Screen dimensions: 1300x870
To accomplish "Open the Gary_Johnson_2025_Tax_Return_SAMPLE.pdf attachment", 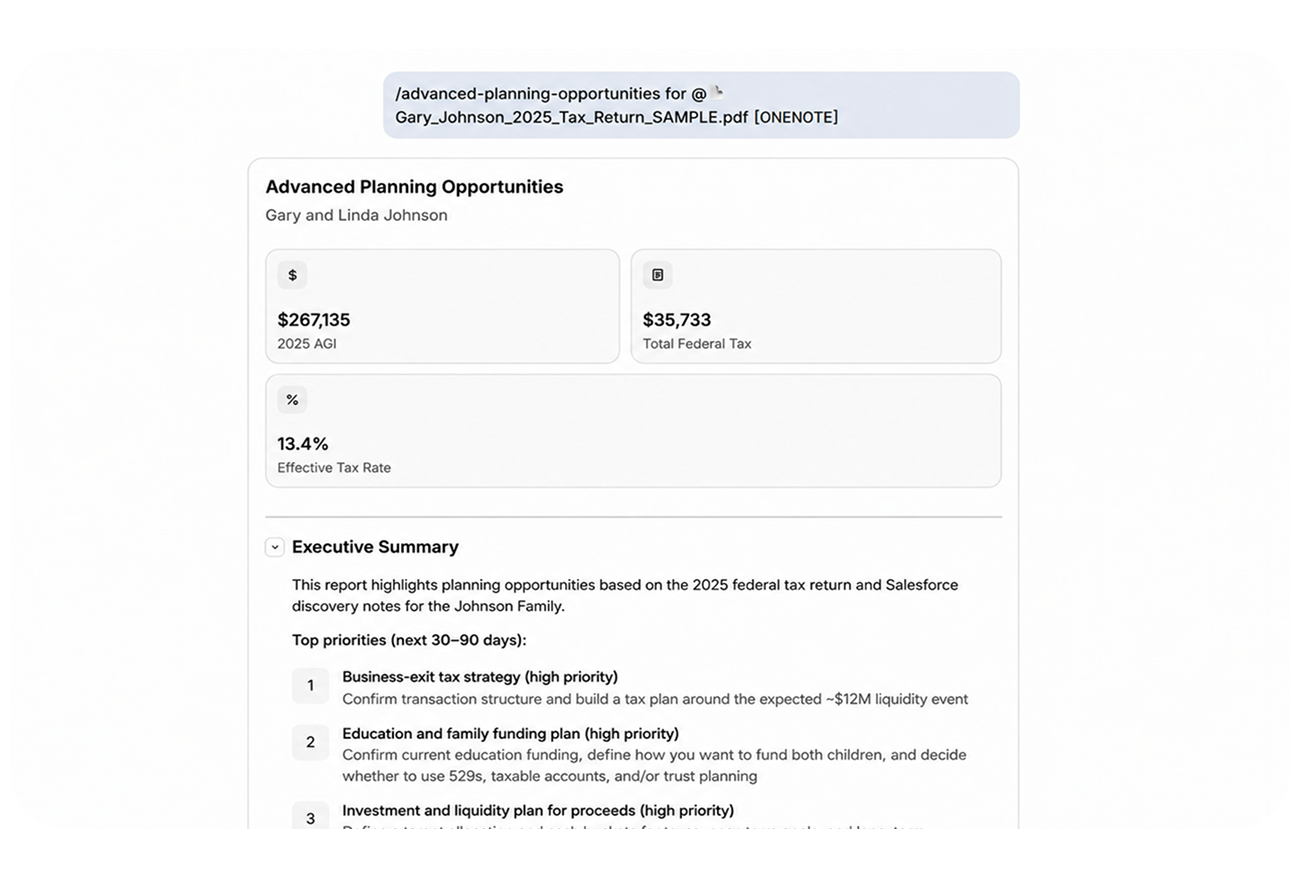I will [571, 117].
